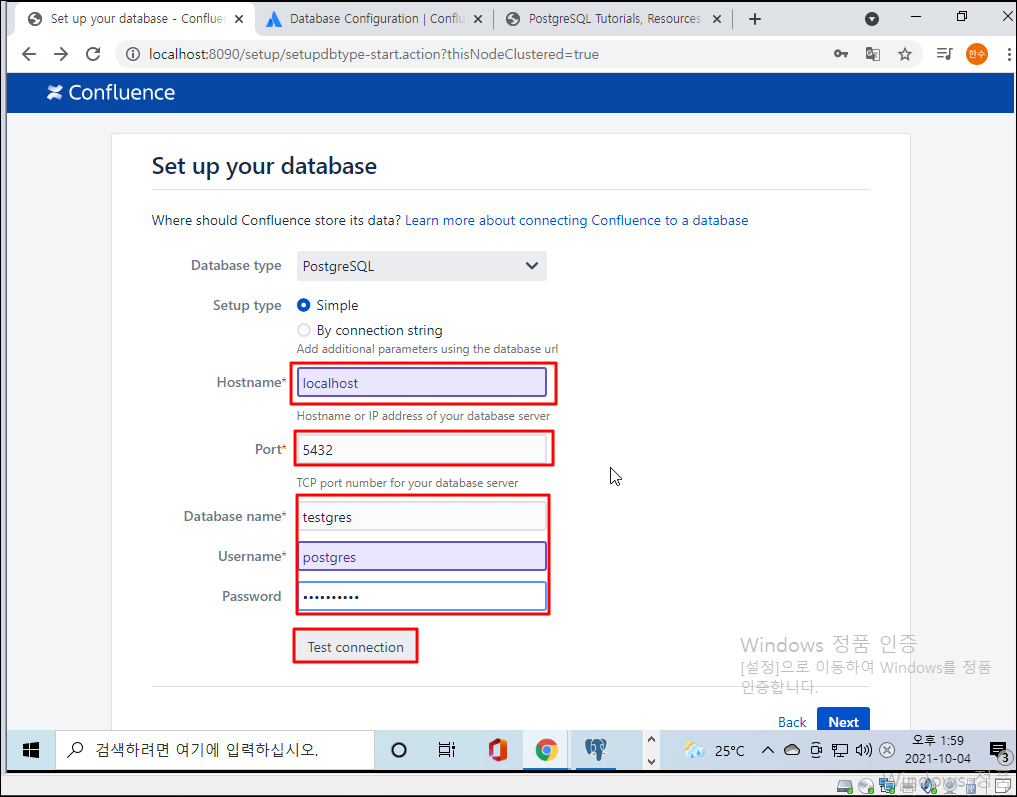Open the media control icon in the toolbar
1017x797 pixels.
click(x=944, y=54)
